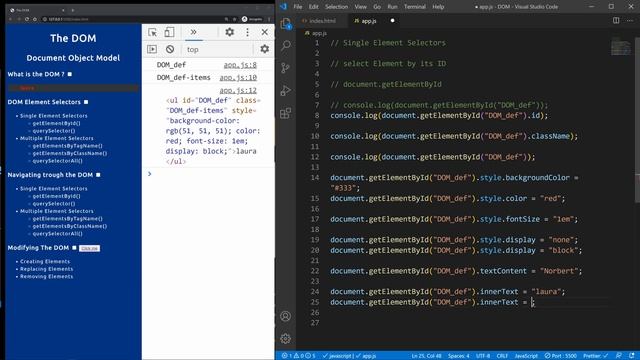Image resolution: width=640 pixels, height=360 pixels.
Task: Click the red 'laura' text bar
Action: pyautogui.click(x=73, y=88)
